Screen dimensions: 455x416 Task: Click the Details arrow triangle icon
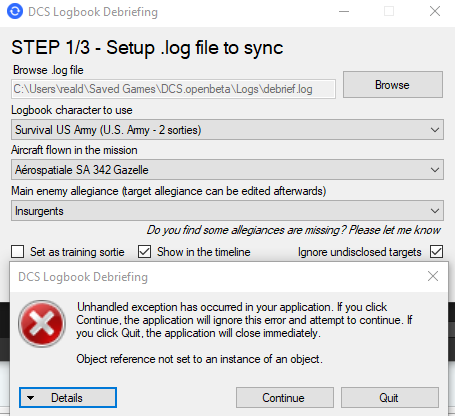(30, 398)
